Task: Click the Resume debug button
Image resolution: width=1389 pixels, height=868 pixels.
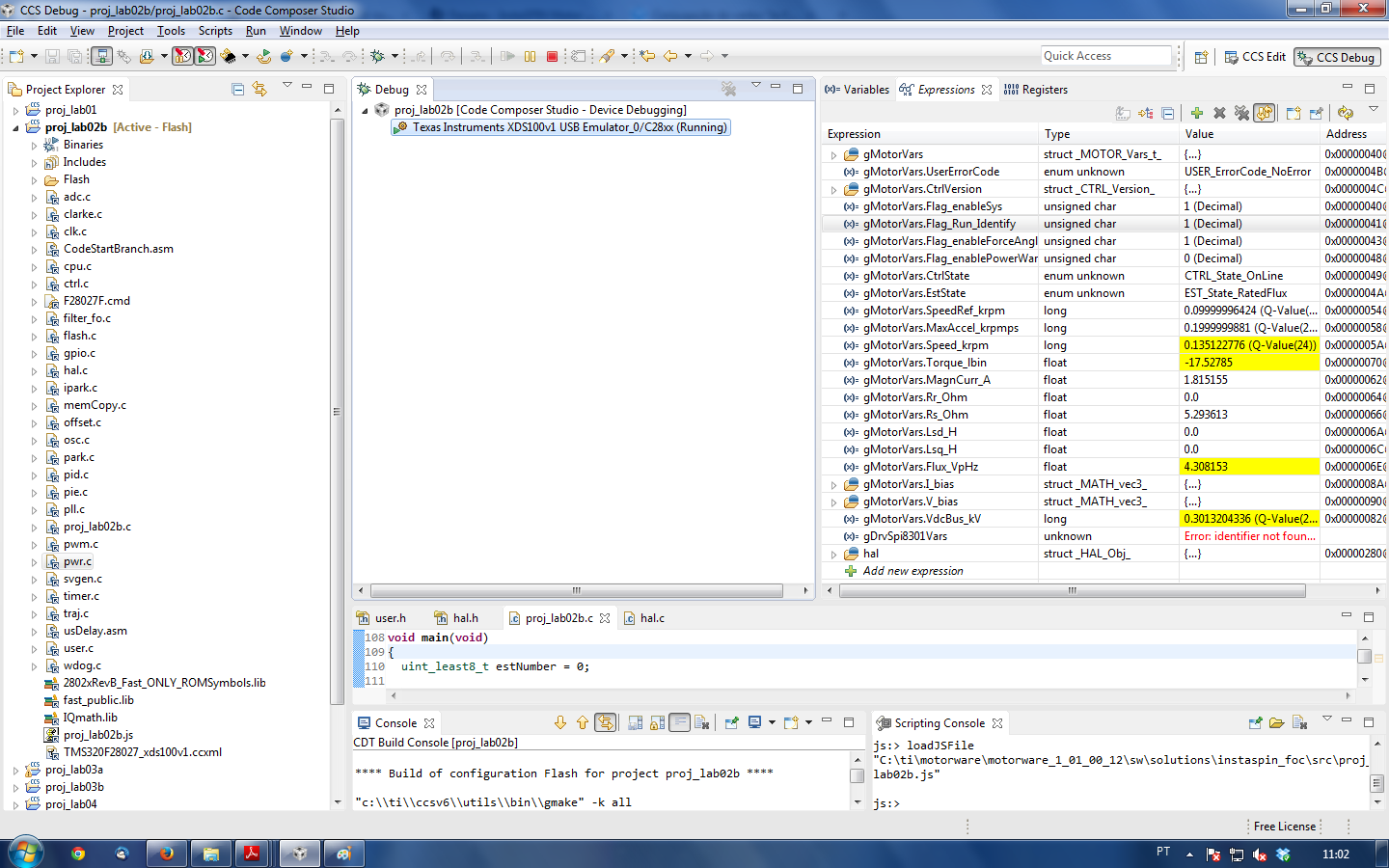Action: [x=506, y=56]
